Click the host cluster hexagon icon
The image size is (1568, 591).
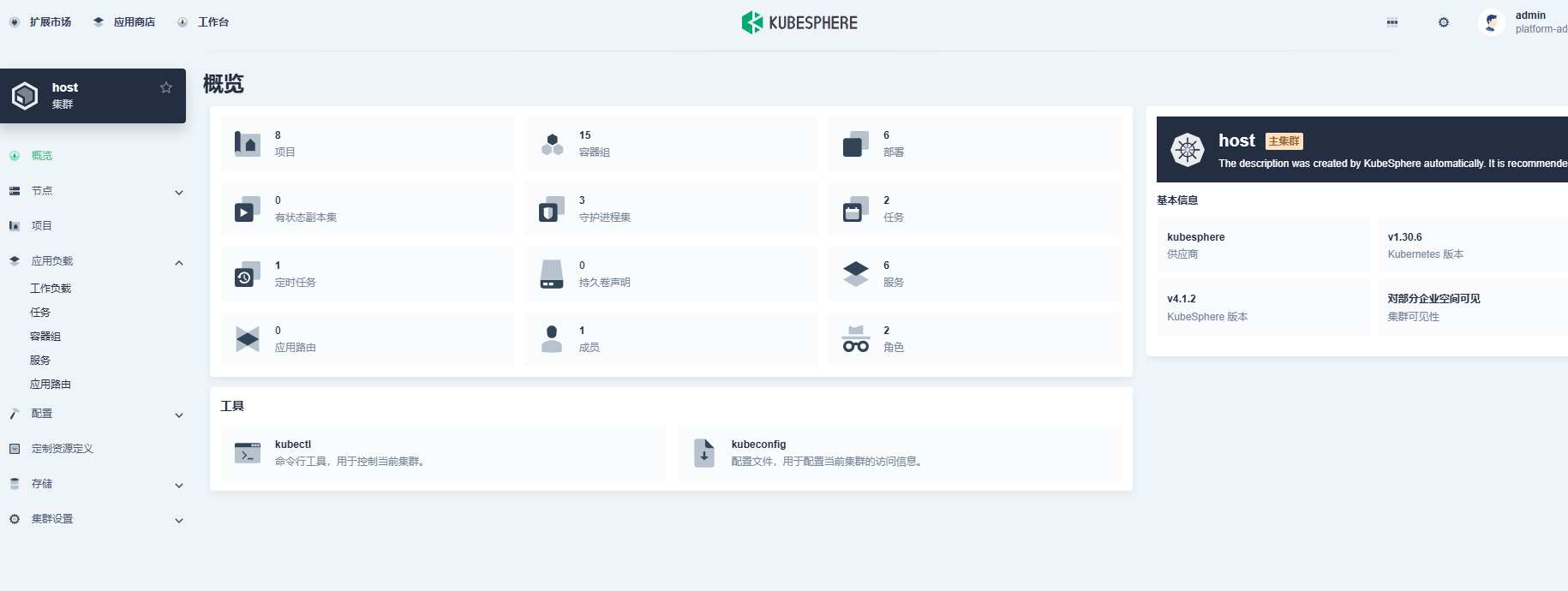tap(25, 96)
